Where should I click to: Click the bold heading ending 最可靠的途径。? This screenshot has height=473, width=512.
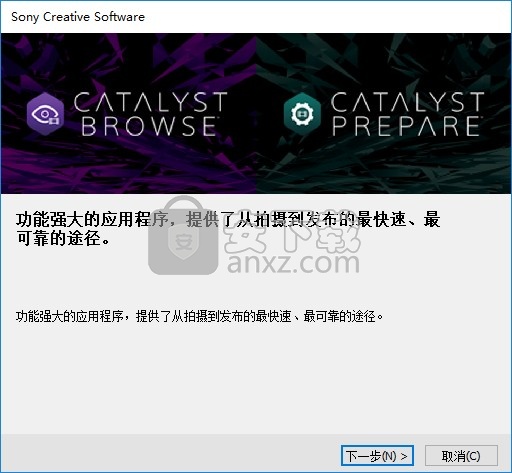pyautogui.click(x=228, y=229)
